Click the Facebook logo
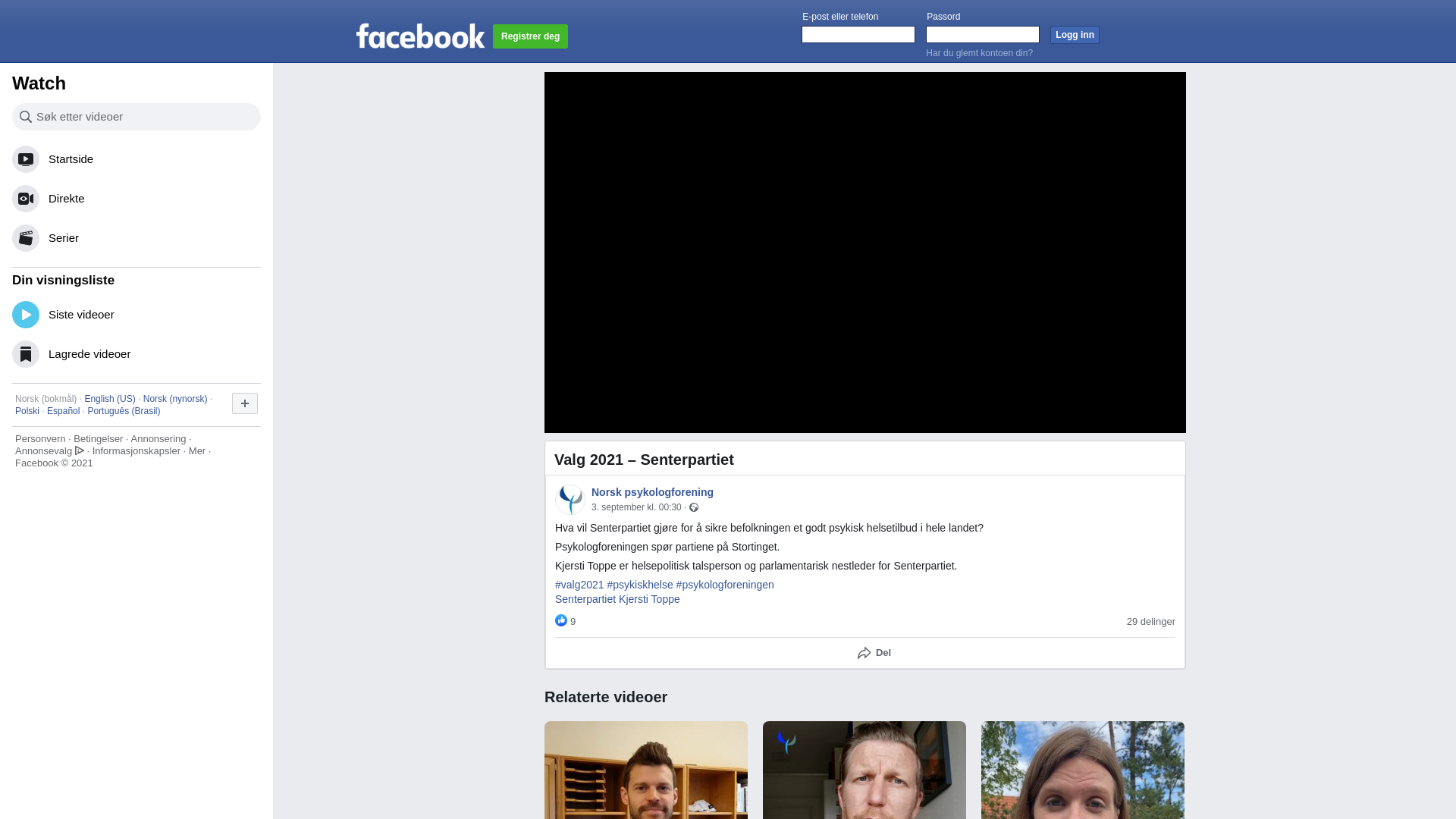Viewport: 1456px width, 819px height. (x=420, y=36)
